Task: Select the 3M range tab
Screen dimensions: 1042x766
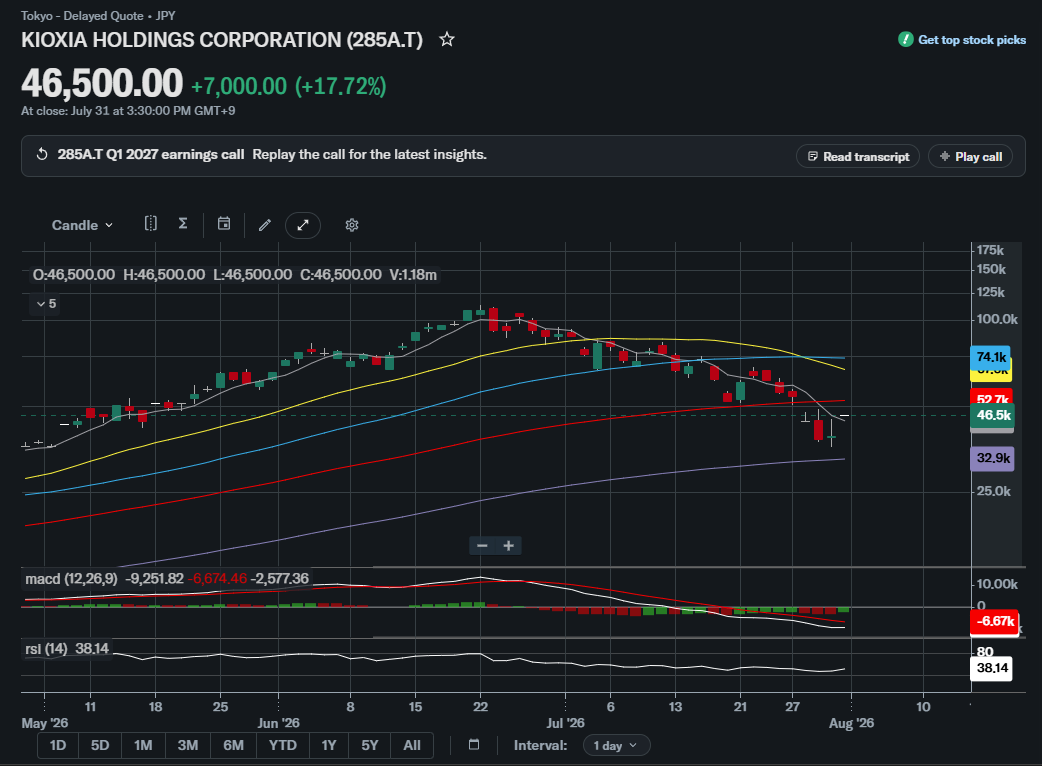Action: [x=187, y=745]
